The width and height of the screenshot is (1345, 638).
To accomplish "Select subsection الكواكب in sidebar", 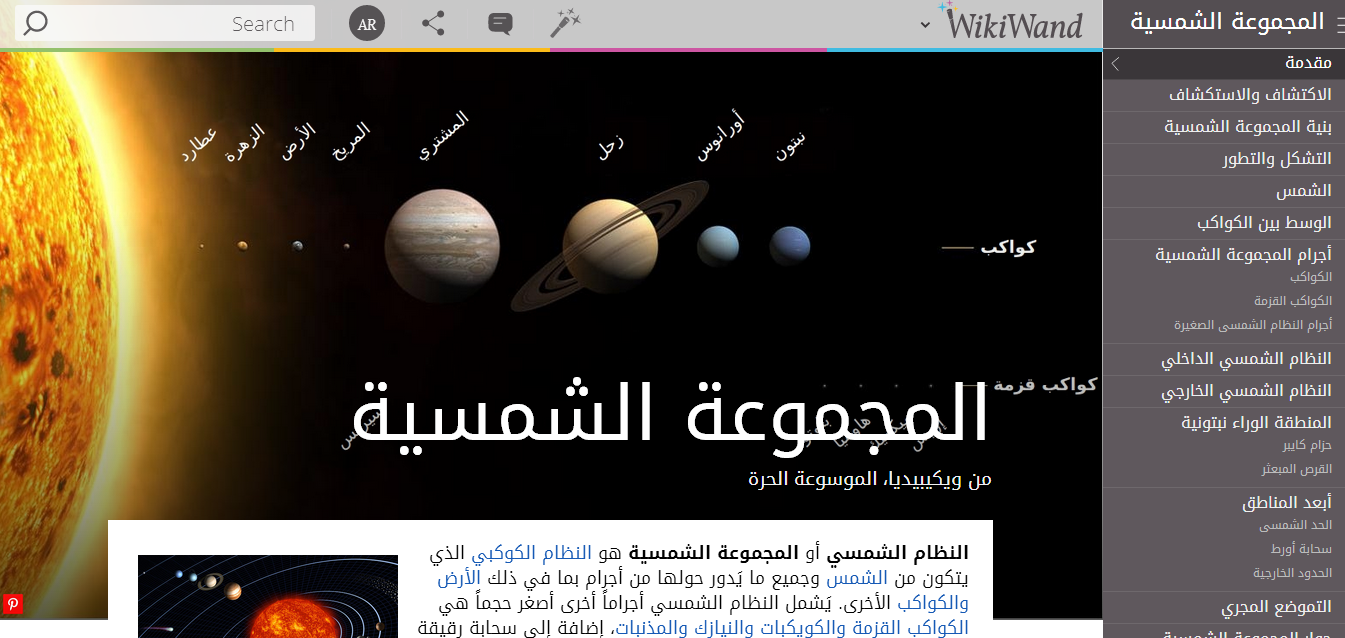I will 1311,277.
